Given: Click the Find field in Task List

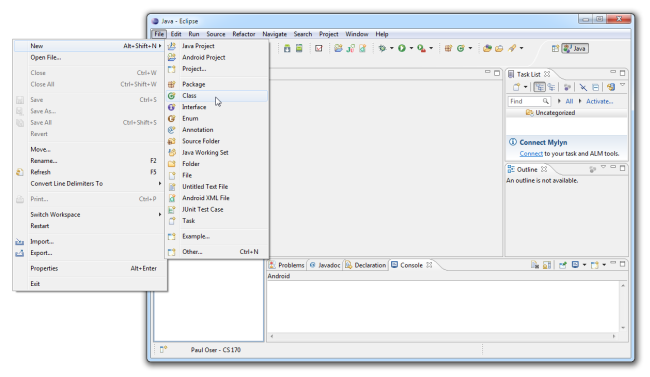Looking at the screenshot, I should click(529, 101).
